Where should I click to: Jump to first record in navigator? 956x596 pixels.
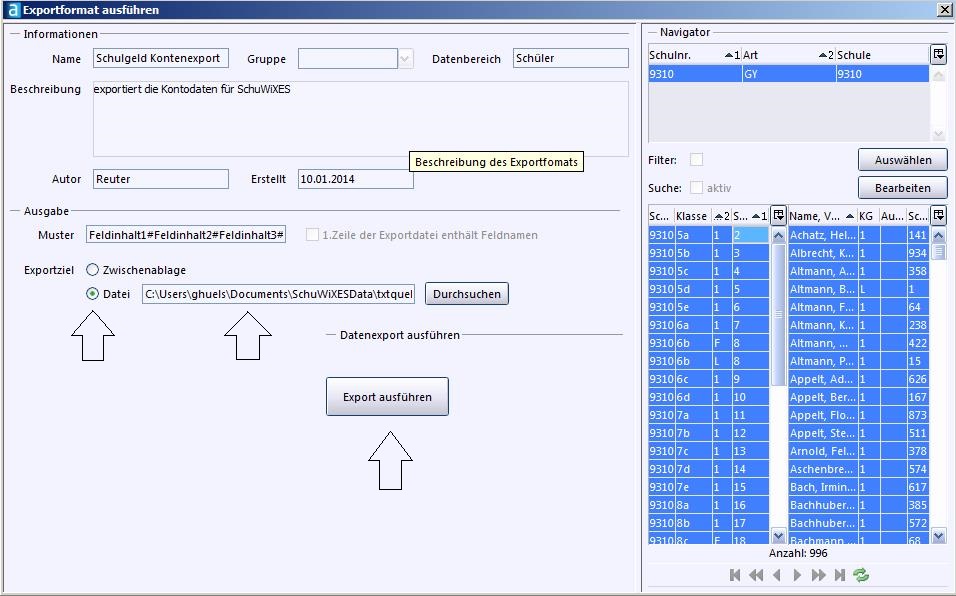click(735, 575)
